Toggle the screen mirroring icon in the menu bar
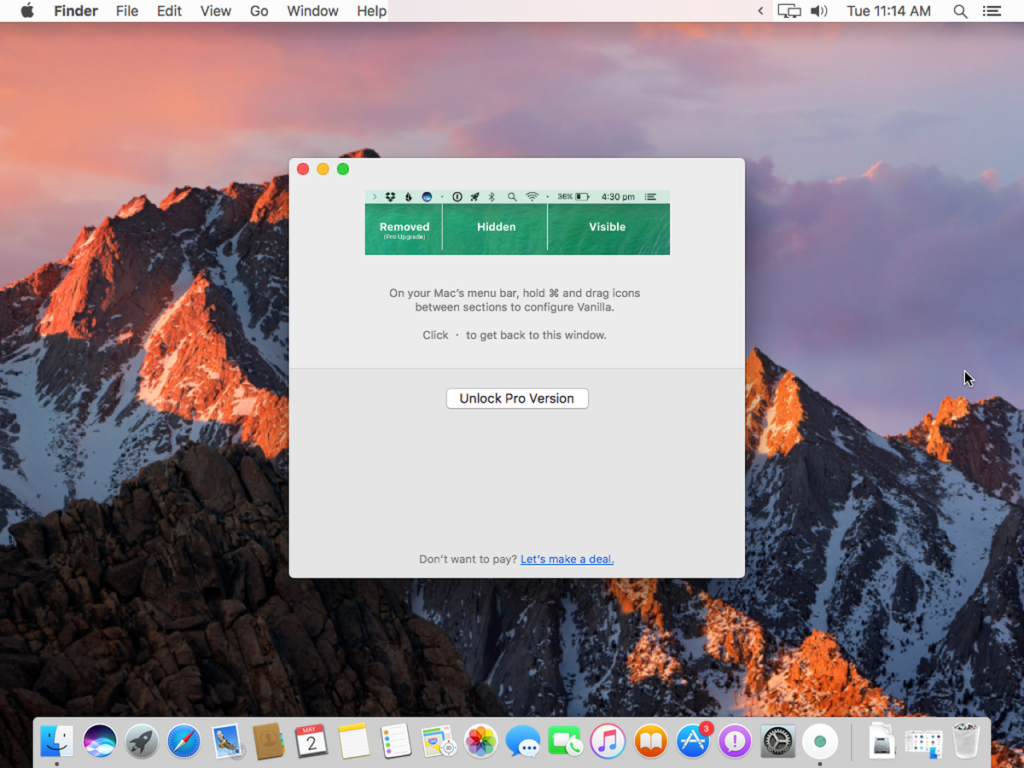1024x768 pixels. click(x=788, y=11)
